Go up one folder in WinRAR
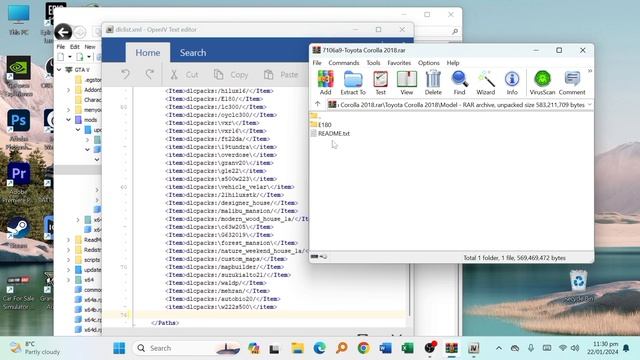Screen dimensions: 640x360 tap(318, 104)
